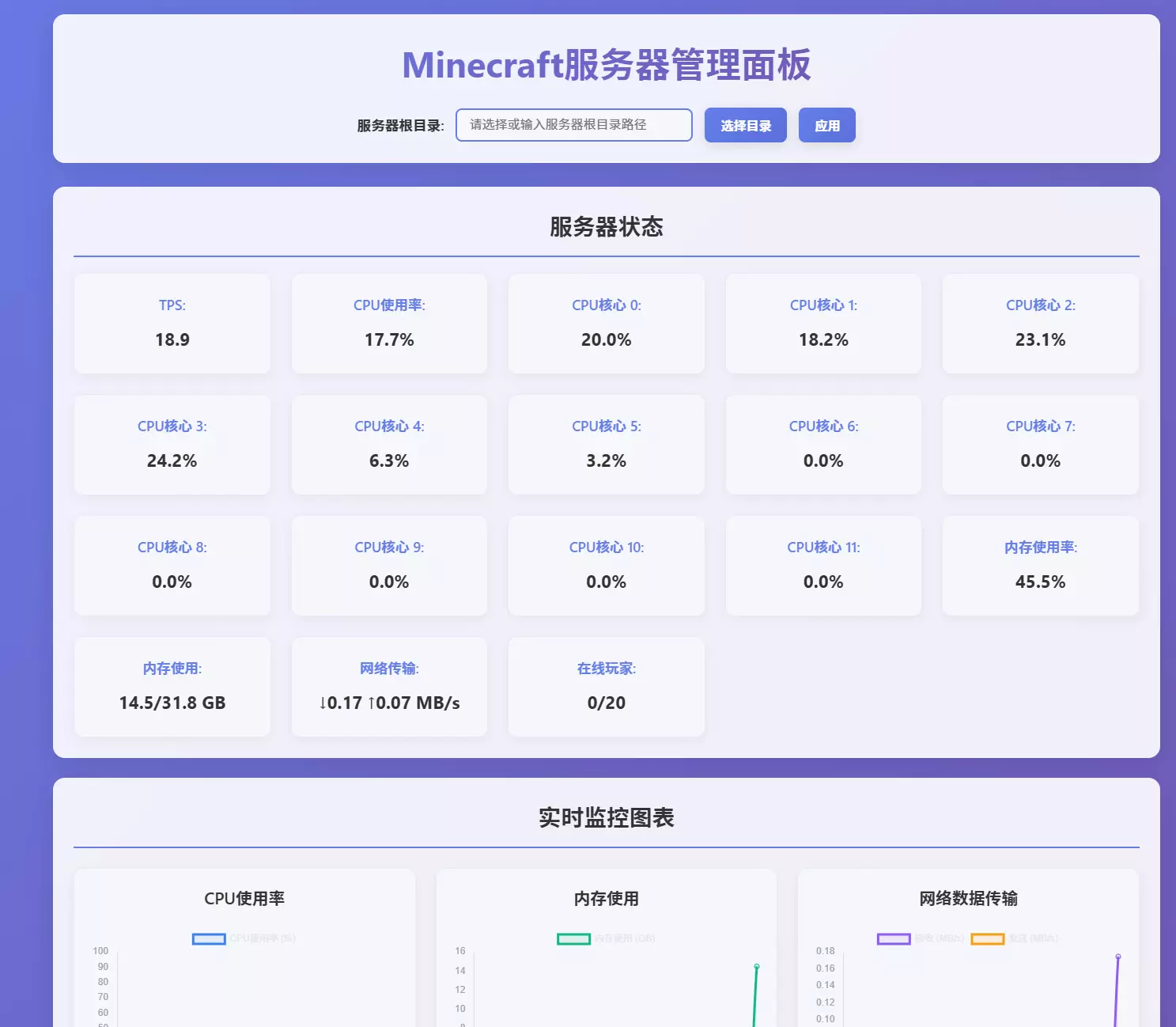The width and height of the screenshot is (1176, 1027).
Task: Click the 选择目录 button
Action: [x=745, y=125]
